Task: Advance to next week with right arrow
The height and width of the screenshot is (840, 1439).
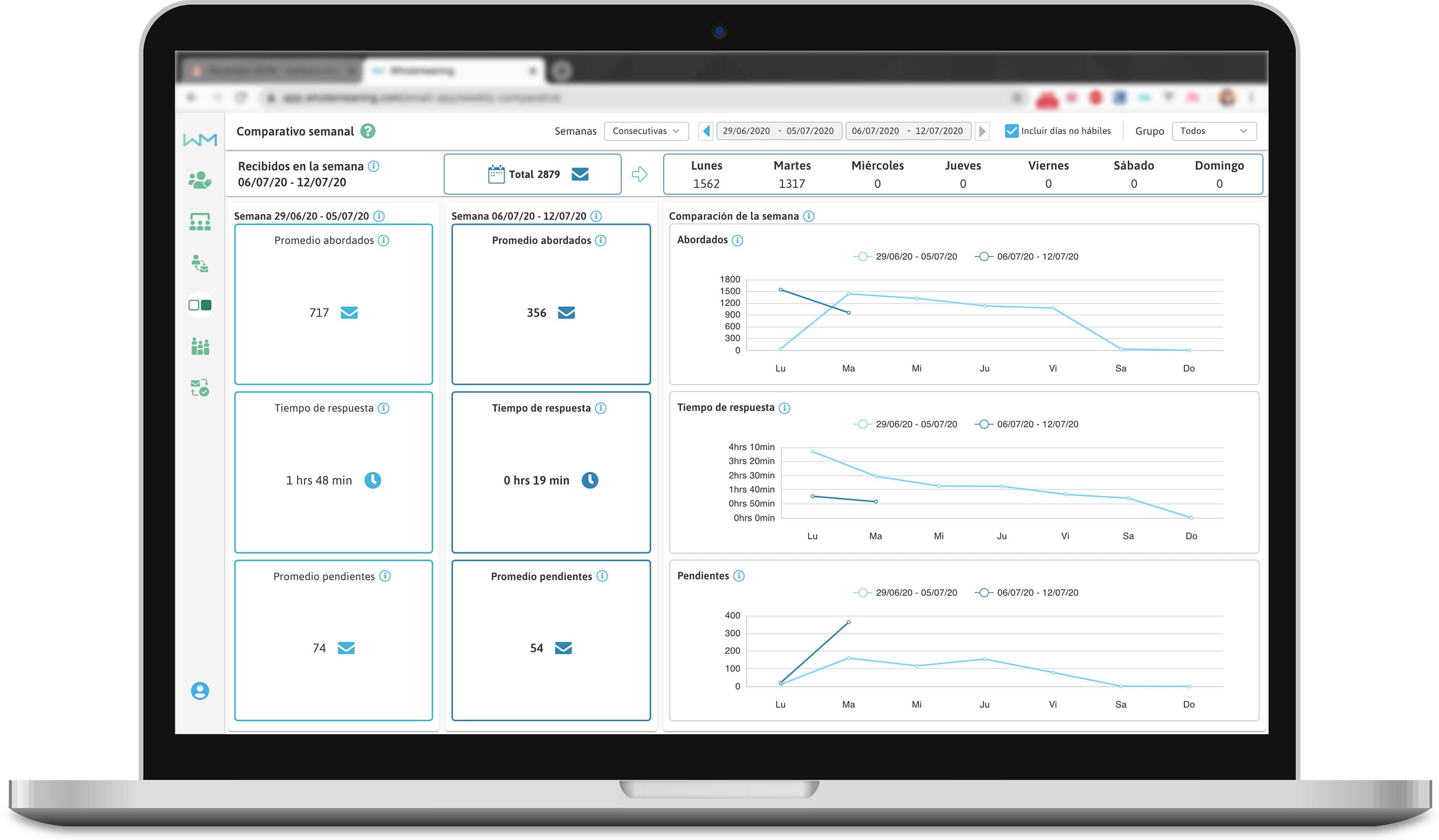Action: 982,131
